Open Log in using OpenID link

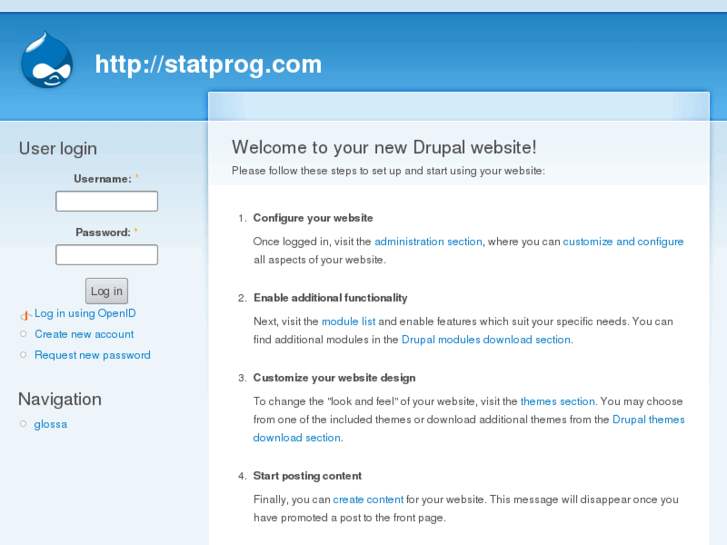[85, 314]
